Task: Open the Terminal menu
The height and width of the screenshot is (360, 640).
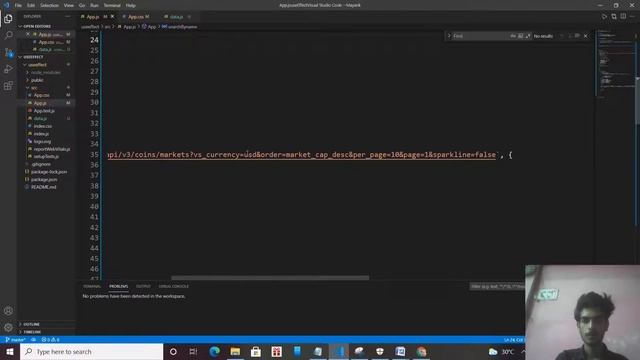Action: pyautogui.click(x=112, y=5)
